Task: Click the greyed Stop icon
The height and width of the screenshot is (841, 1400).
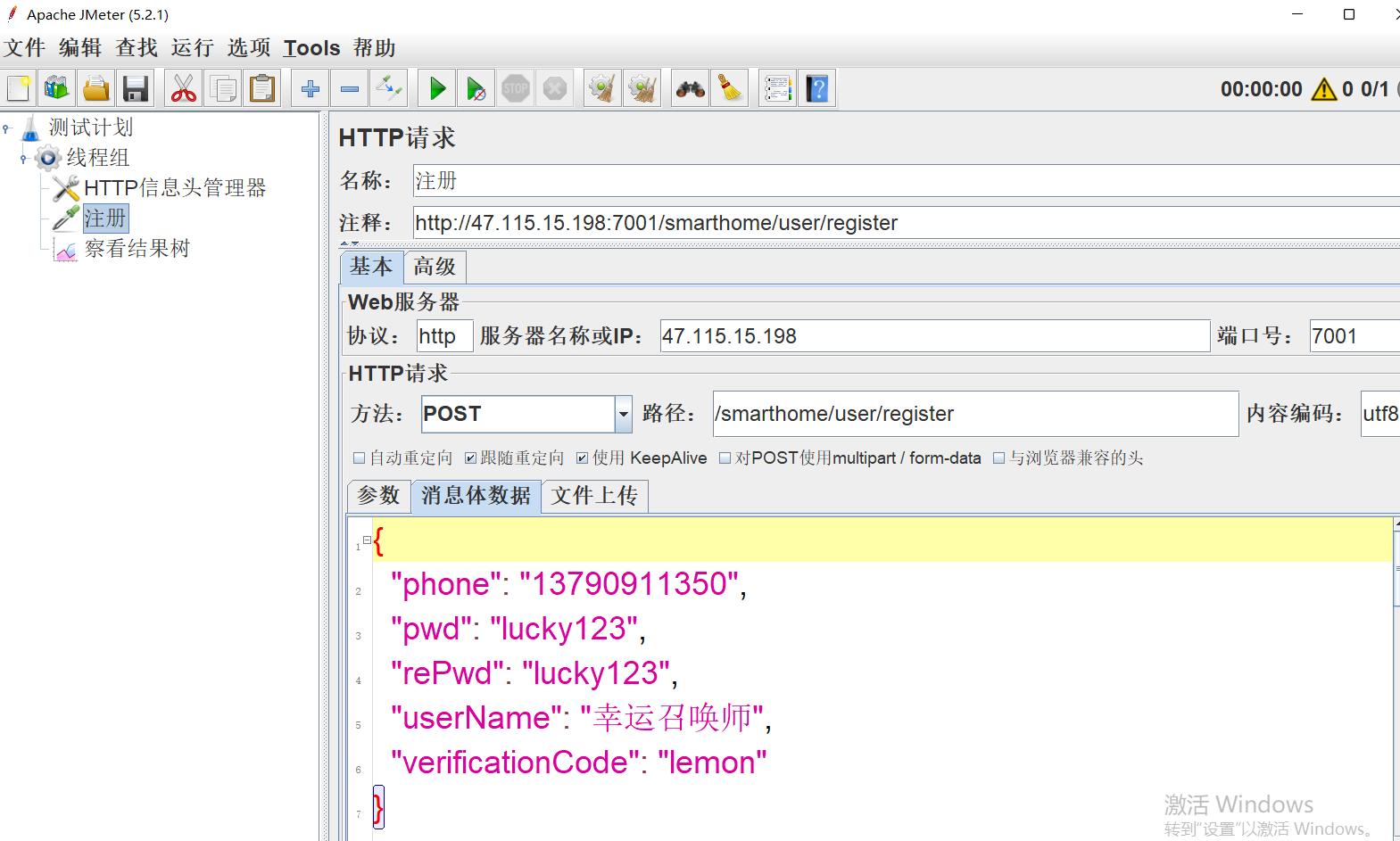Action: (516, 88)
